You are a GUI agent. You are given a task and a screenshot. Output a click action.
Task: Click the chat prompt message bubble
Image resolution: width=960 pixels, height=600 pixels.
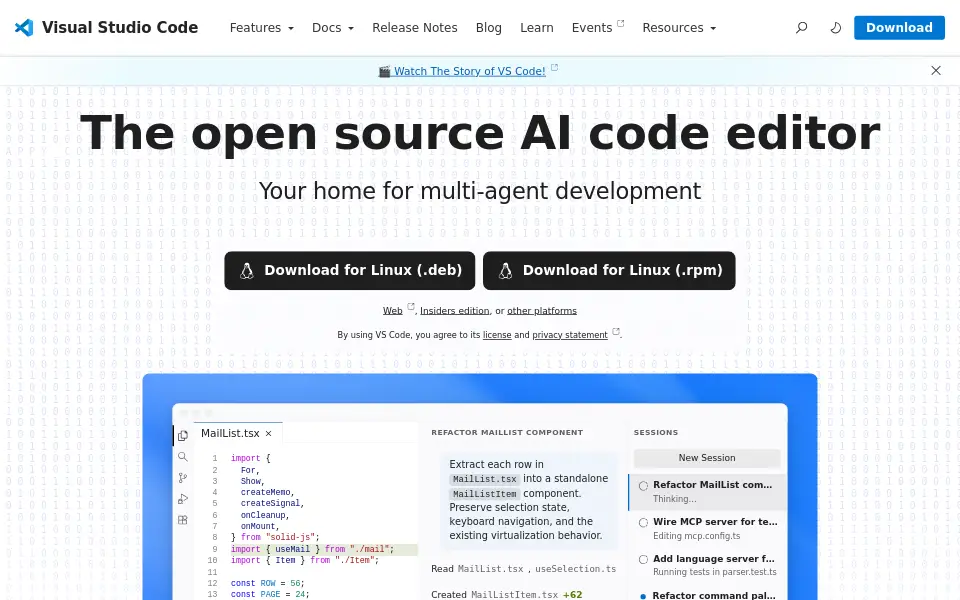click(x=528, y=500)
